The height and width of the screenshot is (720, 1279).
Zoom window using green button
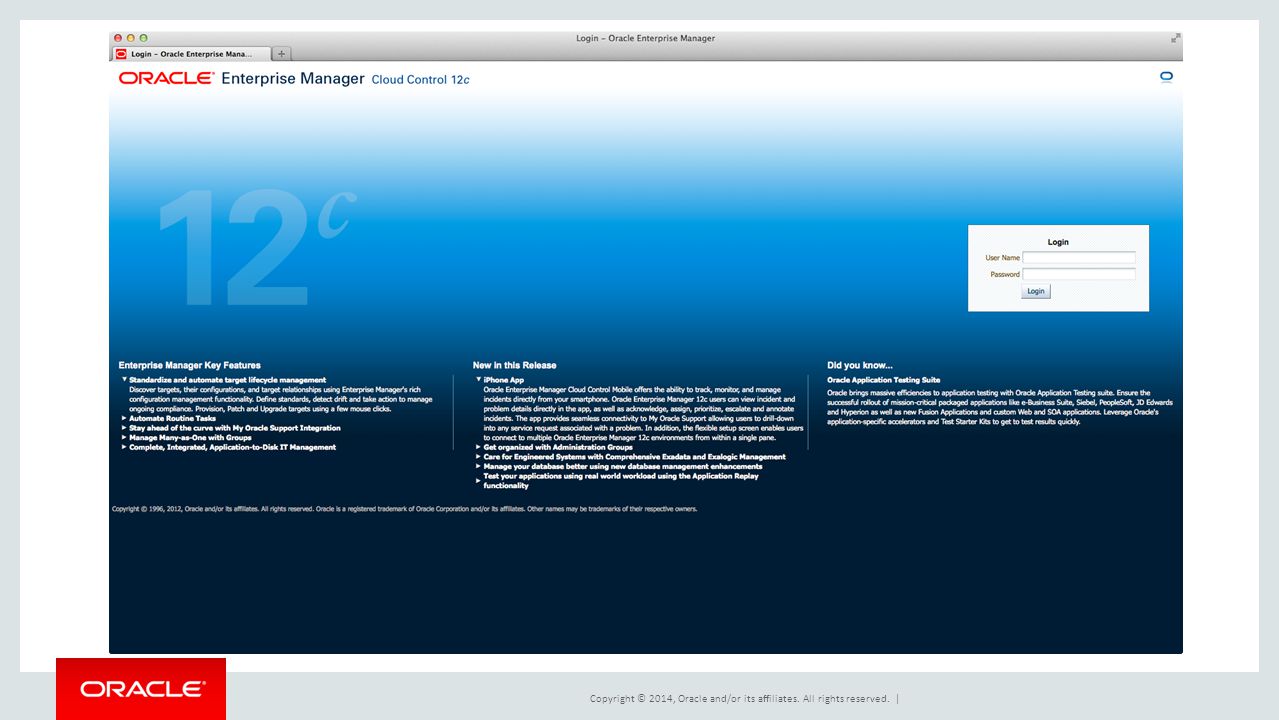143,38
